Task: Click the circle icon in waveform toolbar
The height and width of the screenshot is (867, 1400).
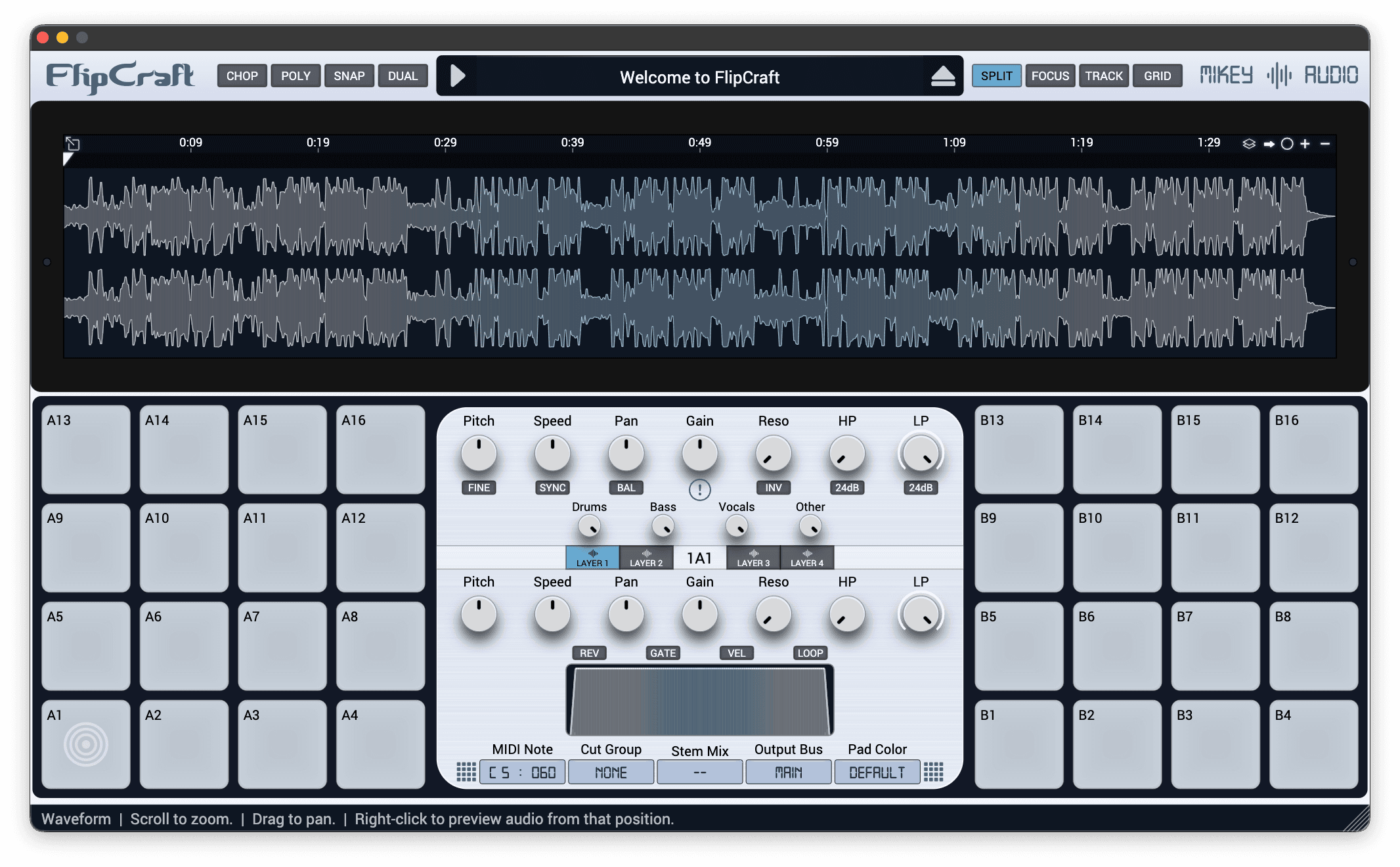Action: [x=1287, y=144]
